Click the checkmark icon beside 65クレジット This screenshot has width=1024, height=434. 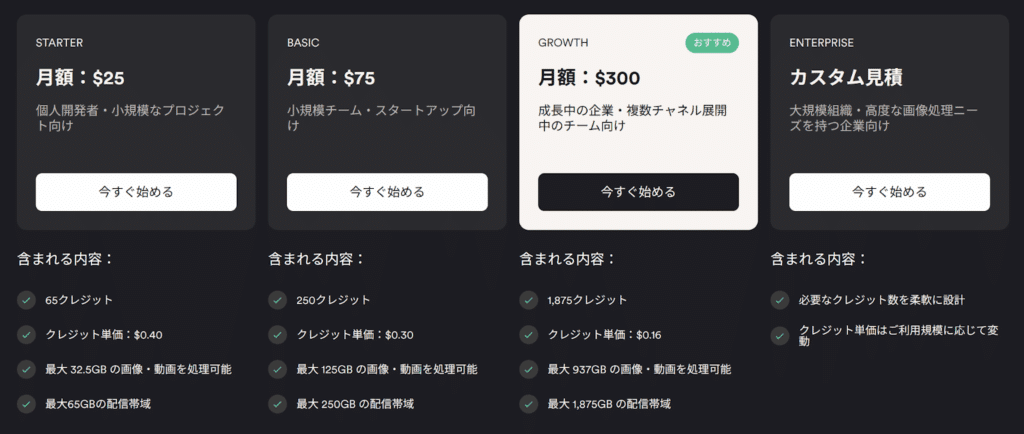(x=26, y=300)
